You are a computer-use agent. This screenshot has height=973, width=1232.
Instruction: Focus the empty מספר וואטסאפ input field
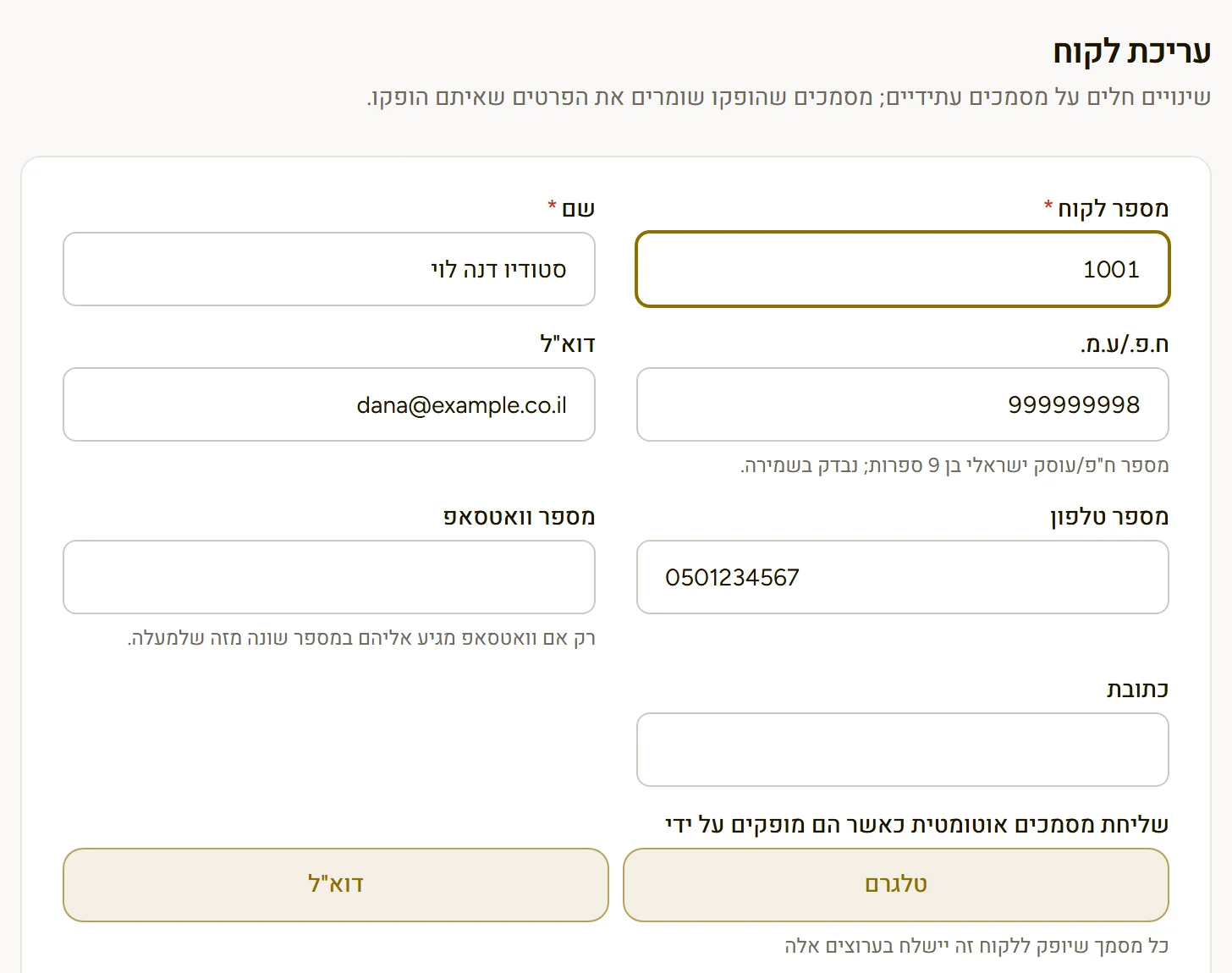pos(329,577)
